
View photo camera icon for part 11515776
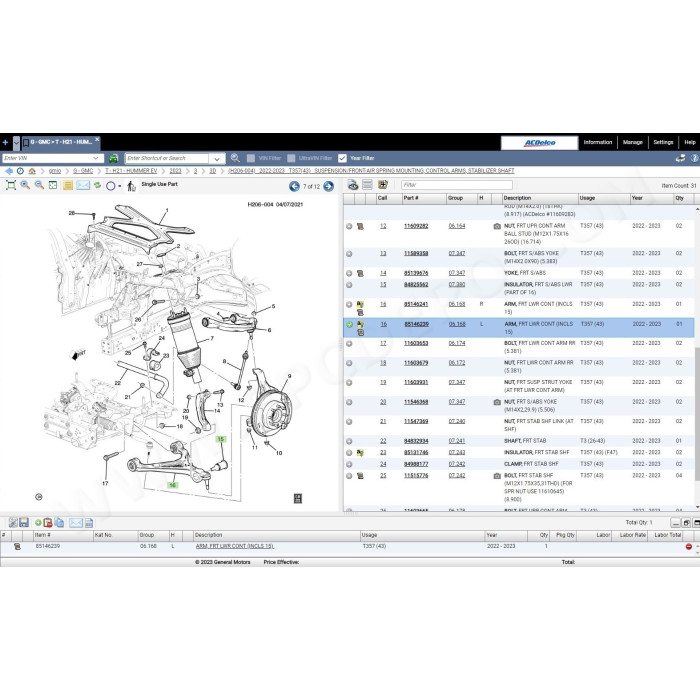pos(497,476)
